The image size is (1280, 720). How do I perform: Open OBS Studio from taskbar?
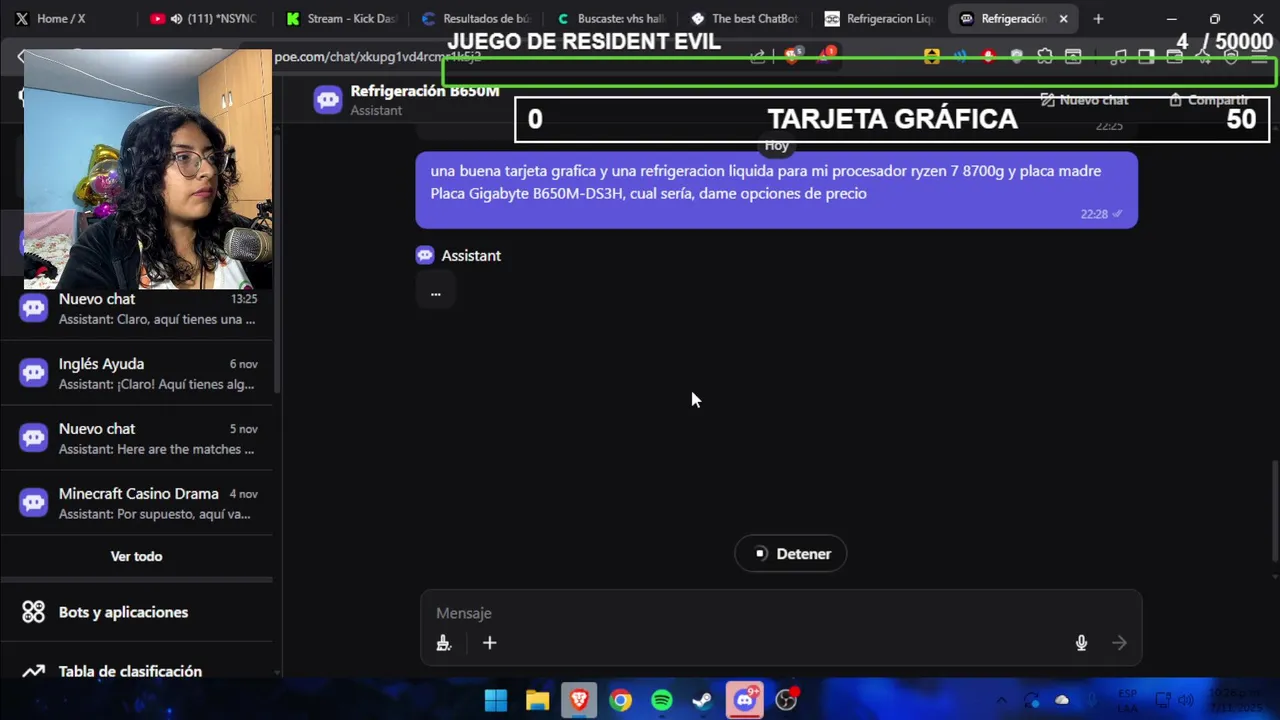[x=787, y=700]
